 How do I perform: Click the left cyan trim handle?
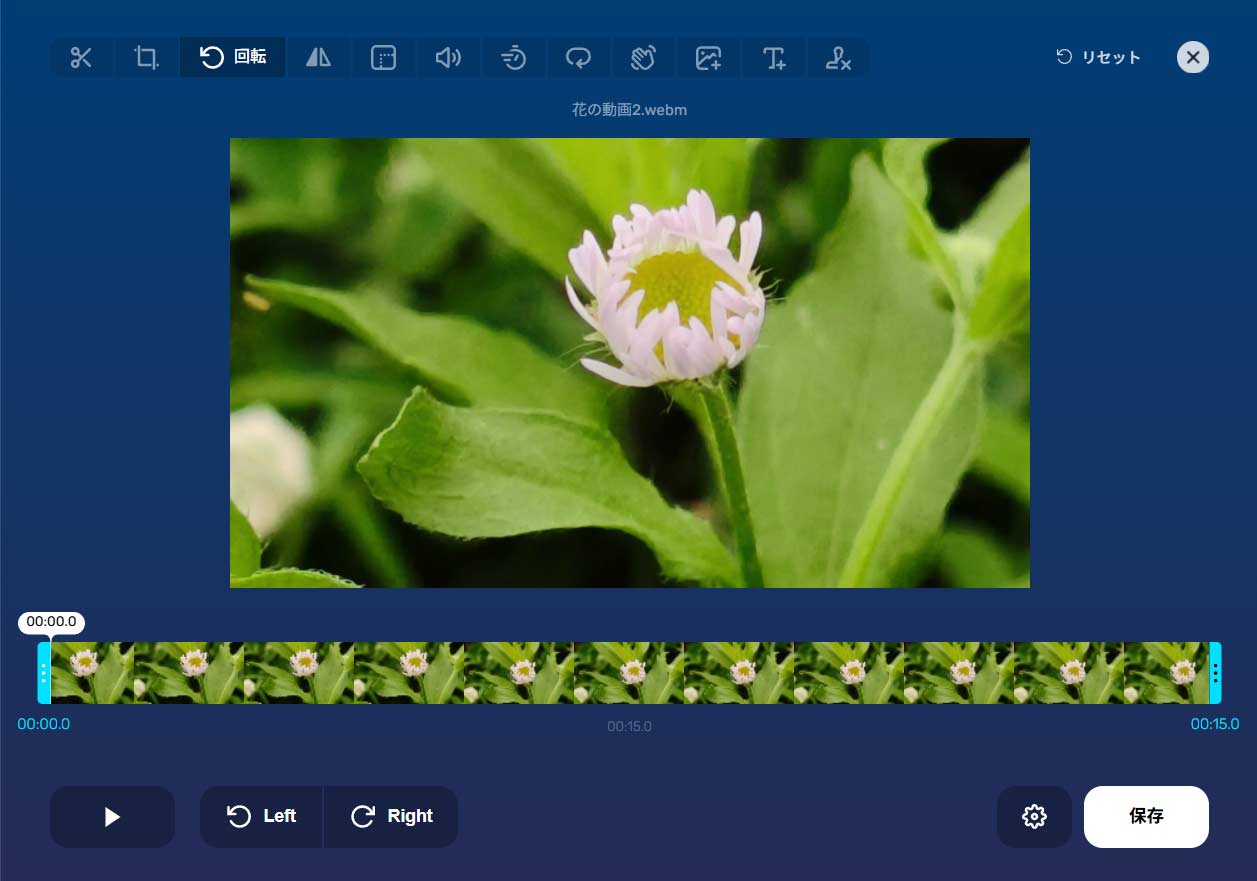[44, 673]
